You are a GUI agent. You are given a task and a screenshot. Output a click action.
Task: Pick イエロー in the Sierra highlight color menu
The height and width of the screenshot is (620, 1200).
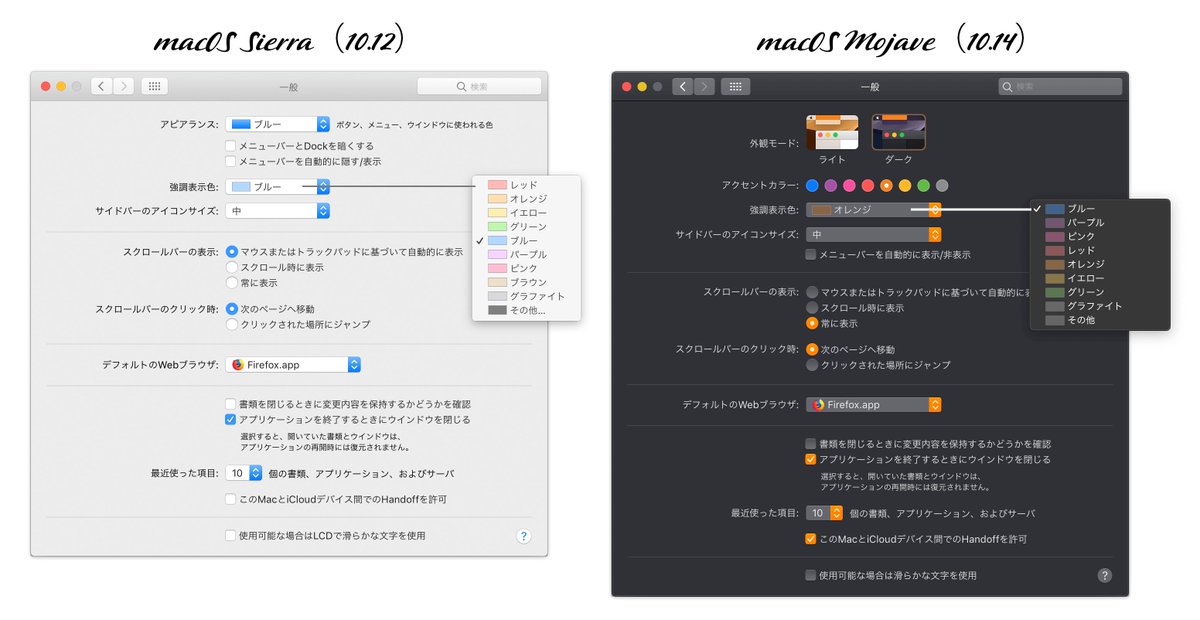(526, 213)
